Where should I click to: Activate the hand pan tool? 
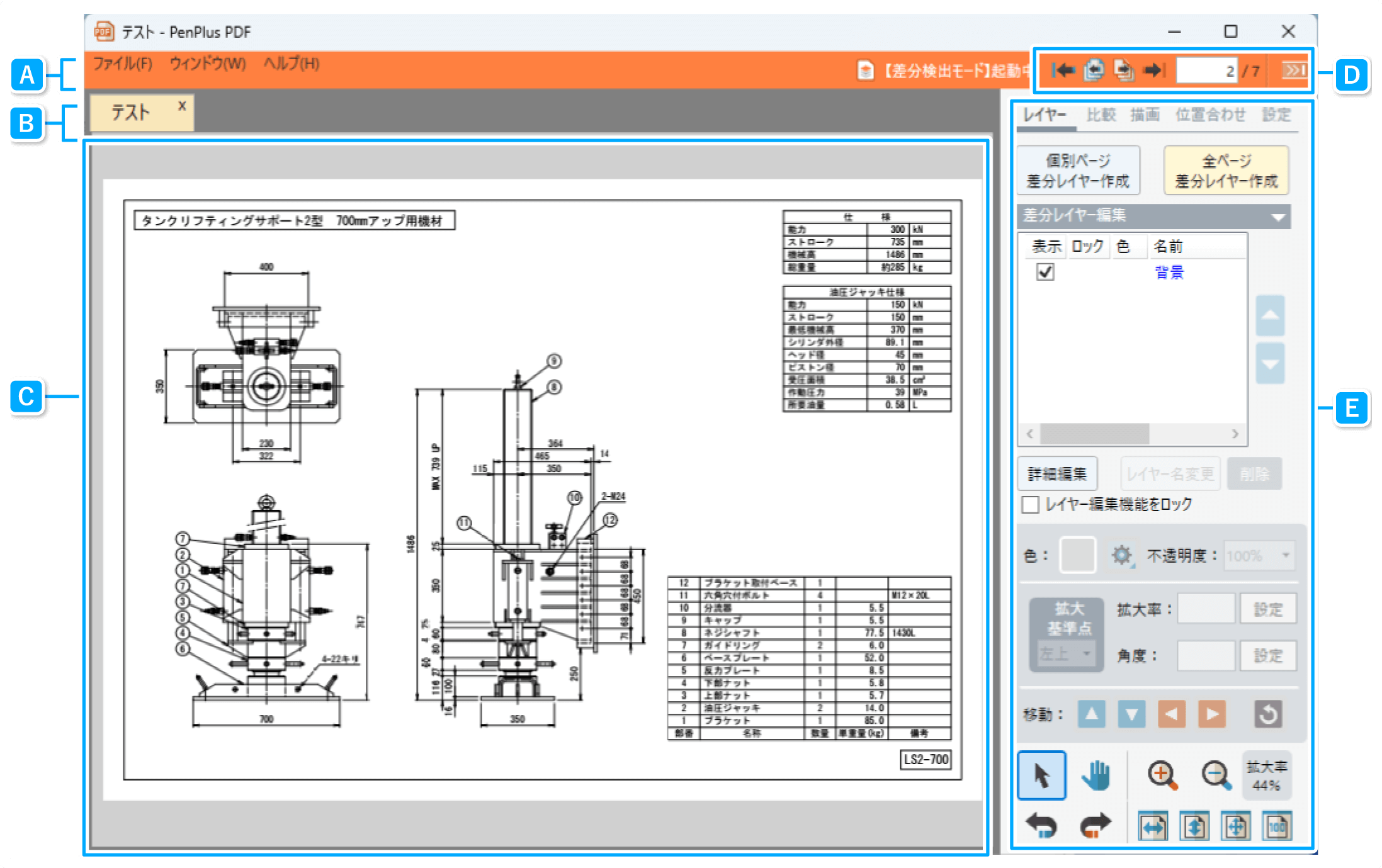tap(1096, 775)
